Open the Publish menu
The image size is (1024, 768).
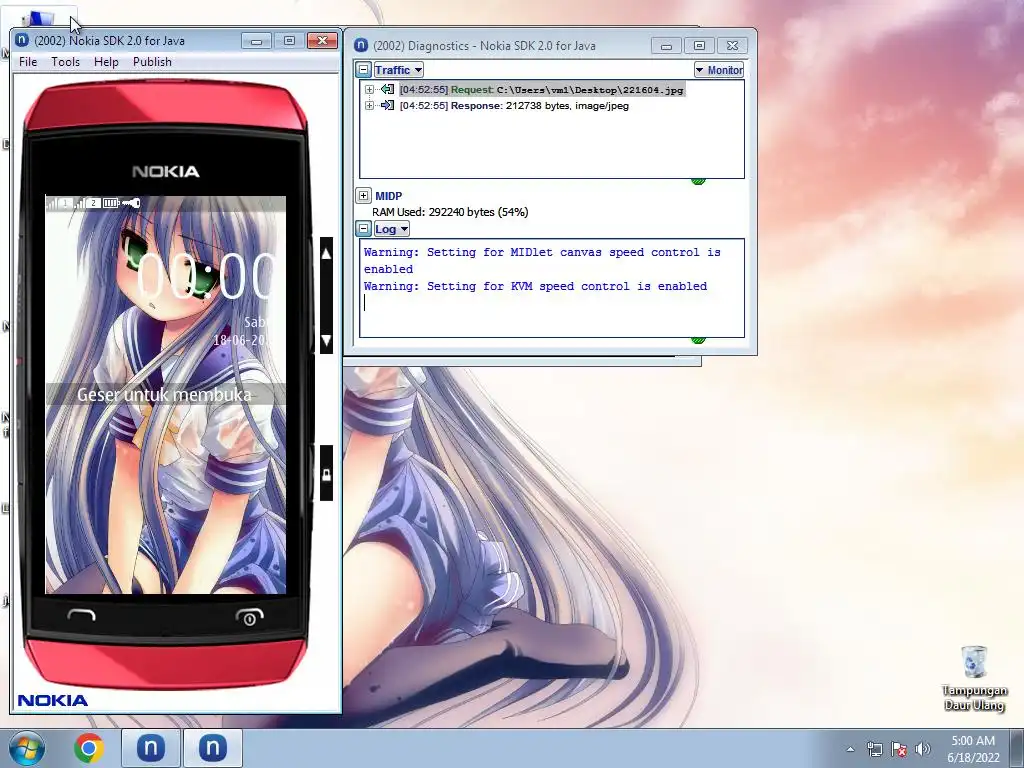tap(152, 61)
